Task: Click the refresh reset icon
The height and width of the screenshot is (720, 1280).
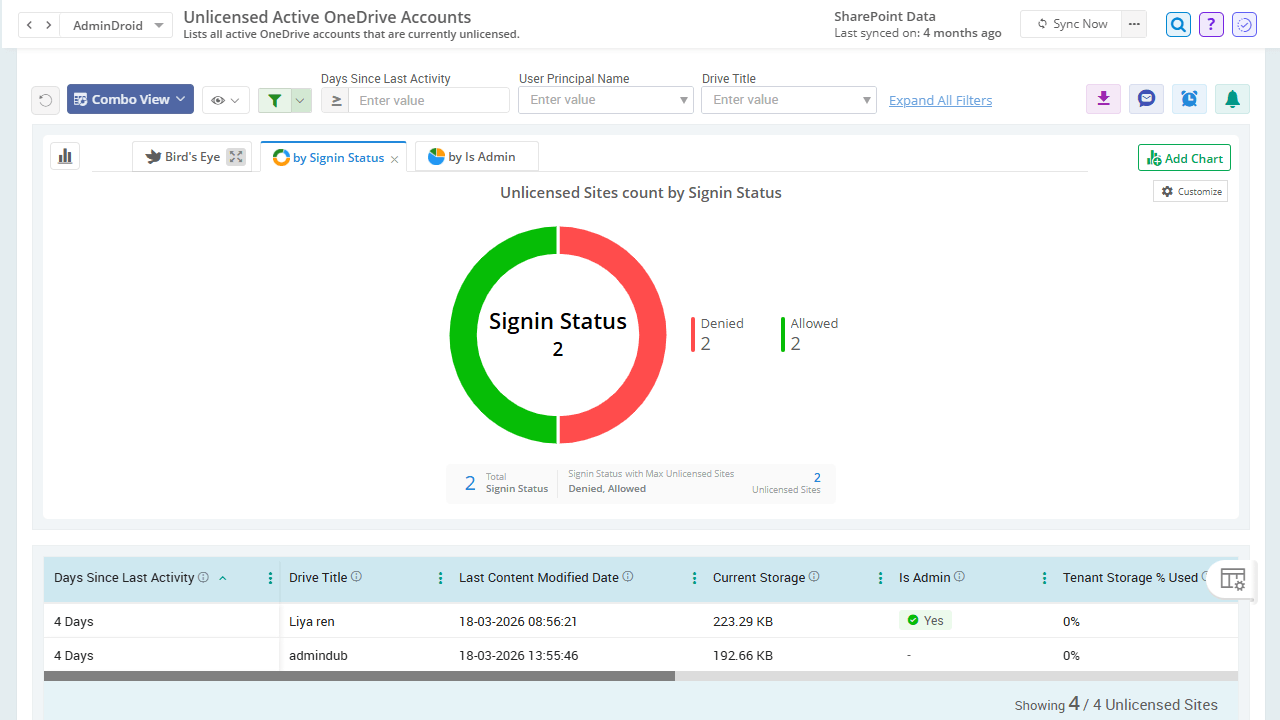Action: pos(45,100)
